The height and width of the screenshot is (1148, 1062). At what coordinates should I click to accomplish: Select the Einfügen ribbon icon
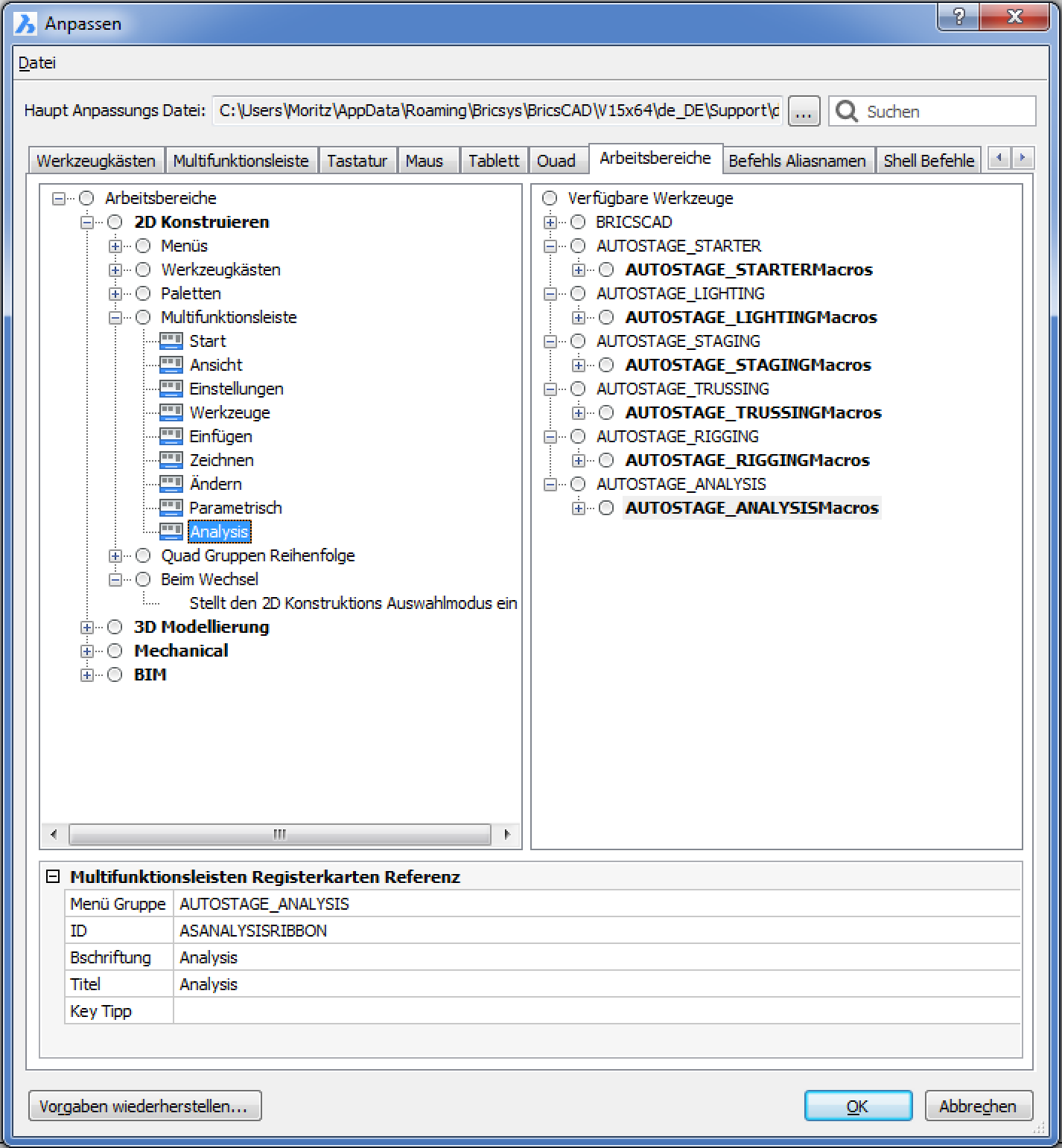coord(171,436)
